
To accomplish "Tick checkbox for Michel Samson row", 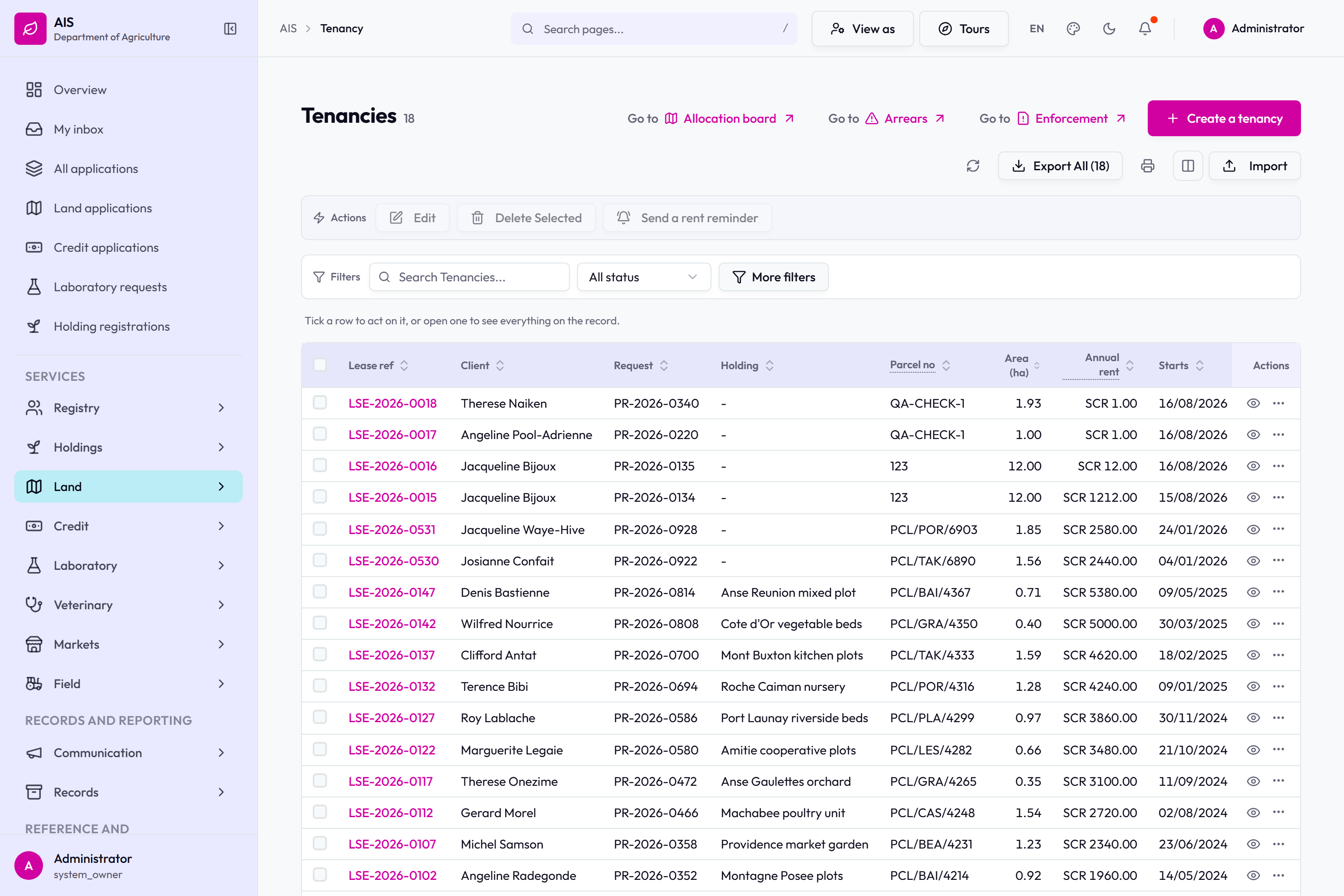I will point(320,844).
